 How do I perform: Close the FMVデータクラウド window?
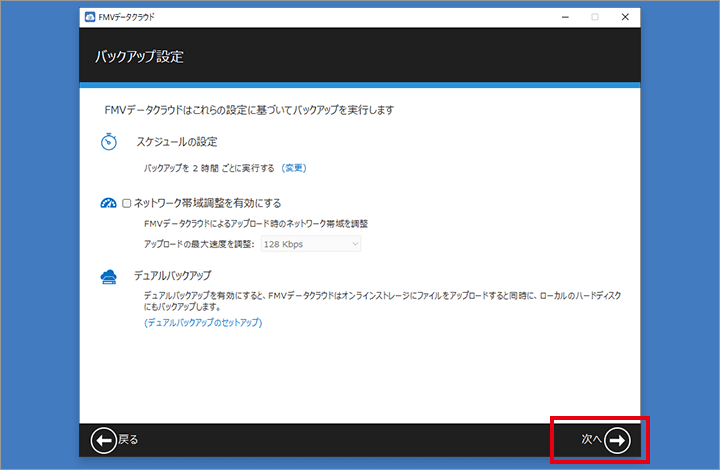[625, 18]
